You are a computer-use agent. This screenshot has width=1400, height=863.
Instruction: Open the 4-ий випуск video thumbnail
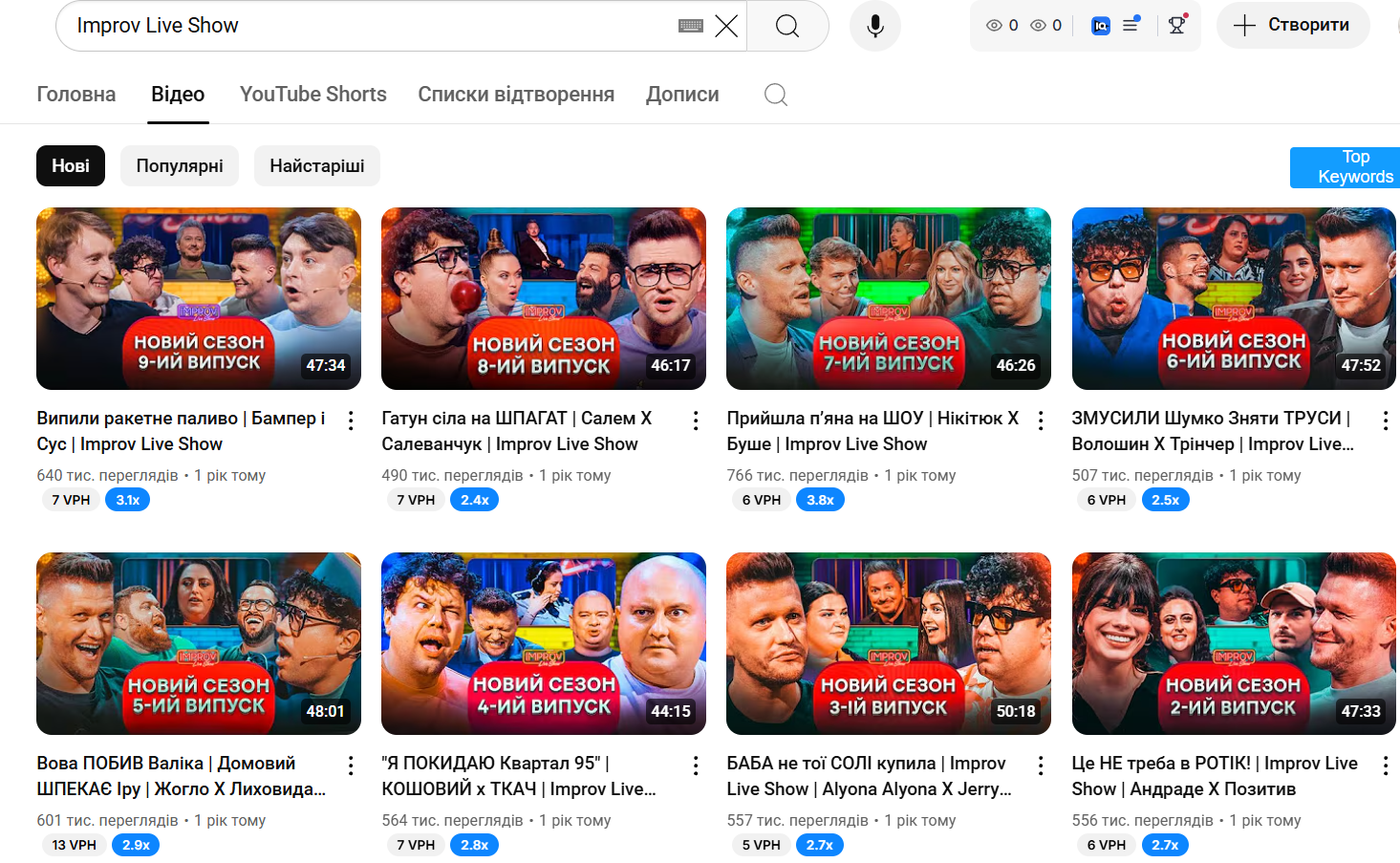(x=544, y=643)
